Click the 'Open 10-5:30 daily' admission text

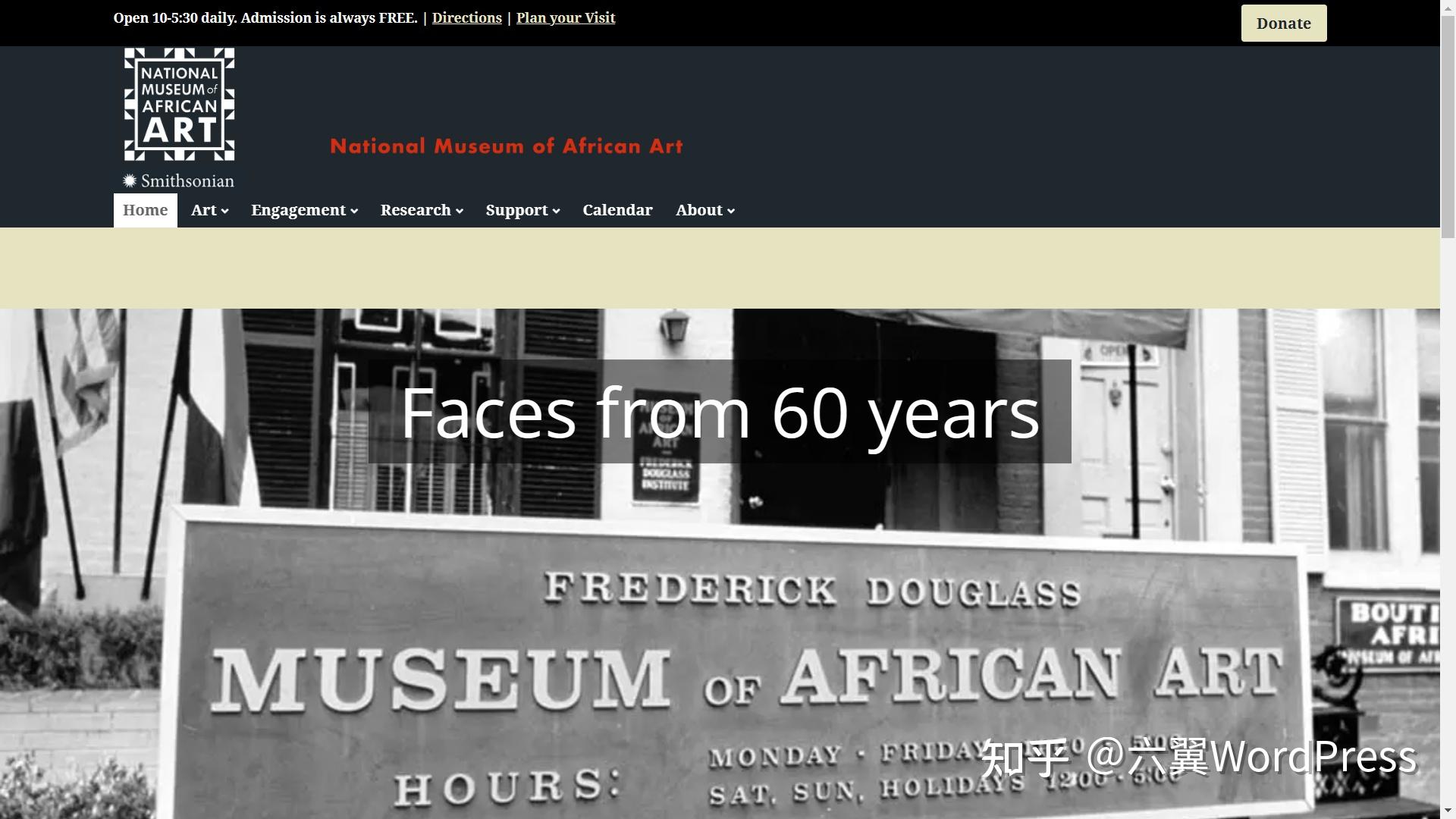(x=265, y=18)
